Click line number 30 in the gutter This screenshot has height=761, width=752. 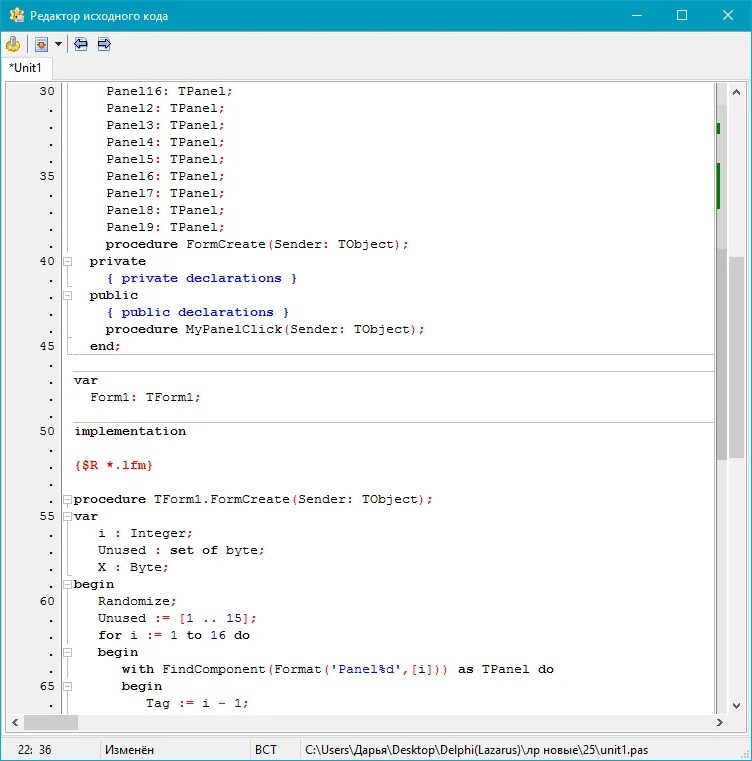(47, 91)
